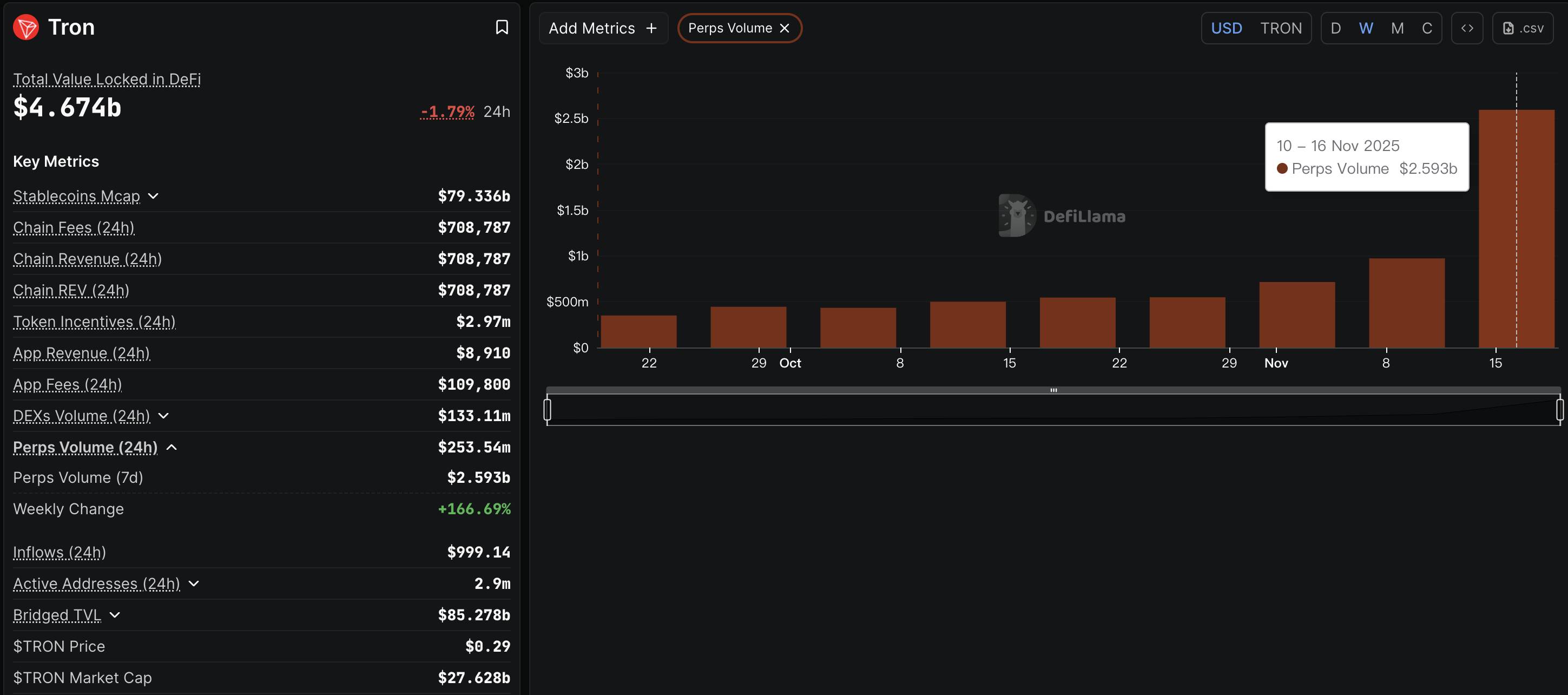1568x695 pixels.
Task: Bookmark the Tron chain page
Action: [x=502, y=28]
